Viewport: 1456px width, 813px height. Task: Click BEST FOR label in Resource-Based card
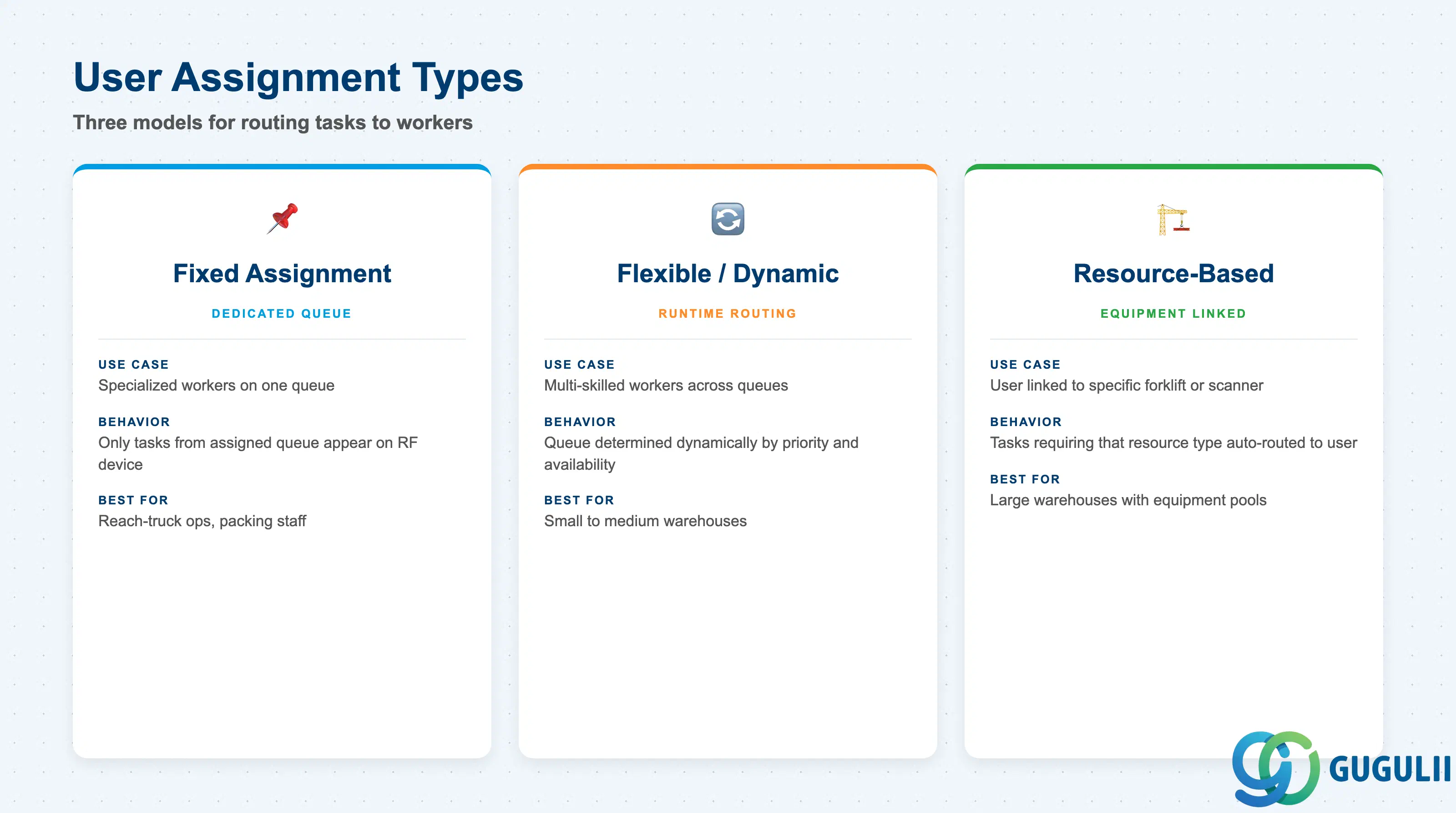[x=1025, y=479]
